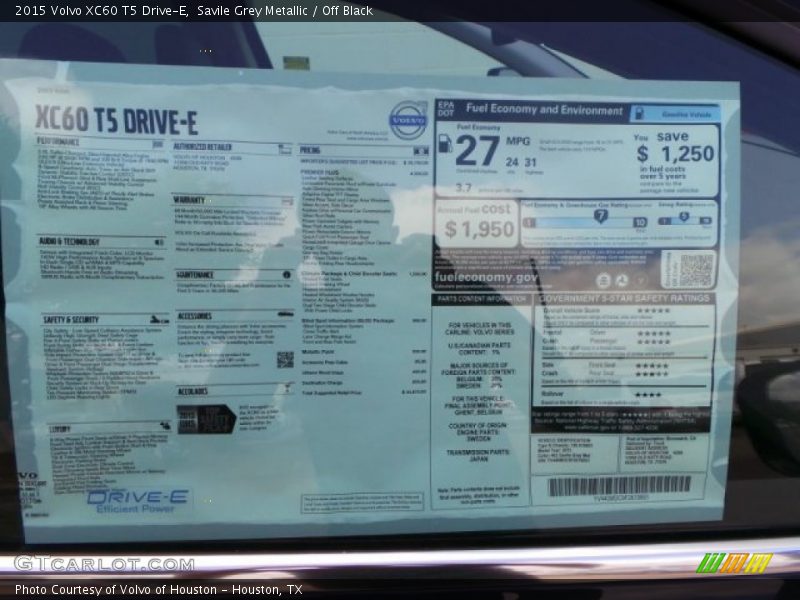This screenshot has width=800, height=600.
Task: Click the Gasoline Vehicle label
Action: tap(686, 115)
